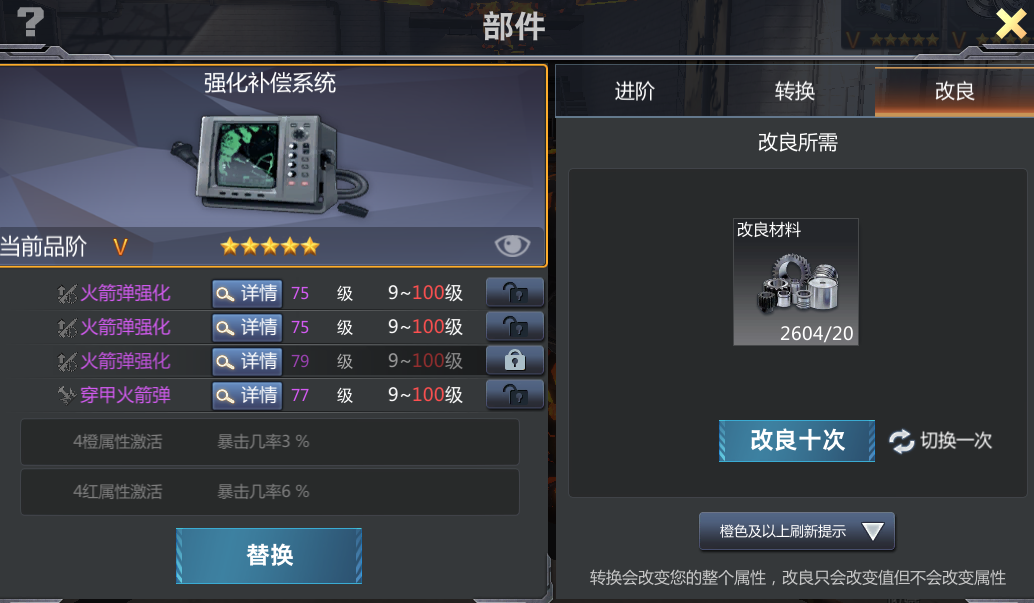Open 详情 for second 火箭弹强化 row

tap(247, 327)
